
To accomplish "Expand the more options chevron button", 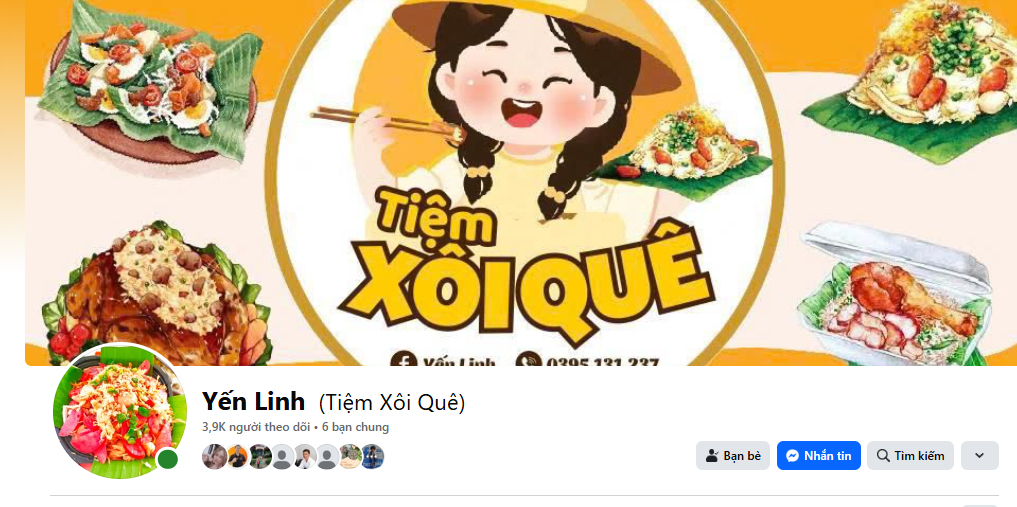I will [979, 456].
